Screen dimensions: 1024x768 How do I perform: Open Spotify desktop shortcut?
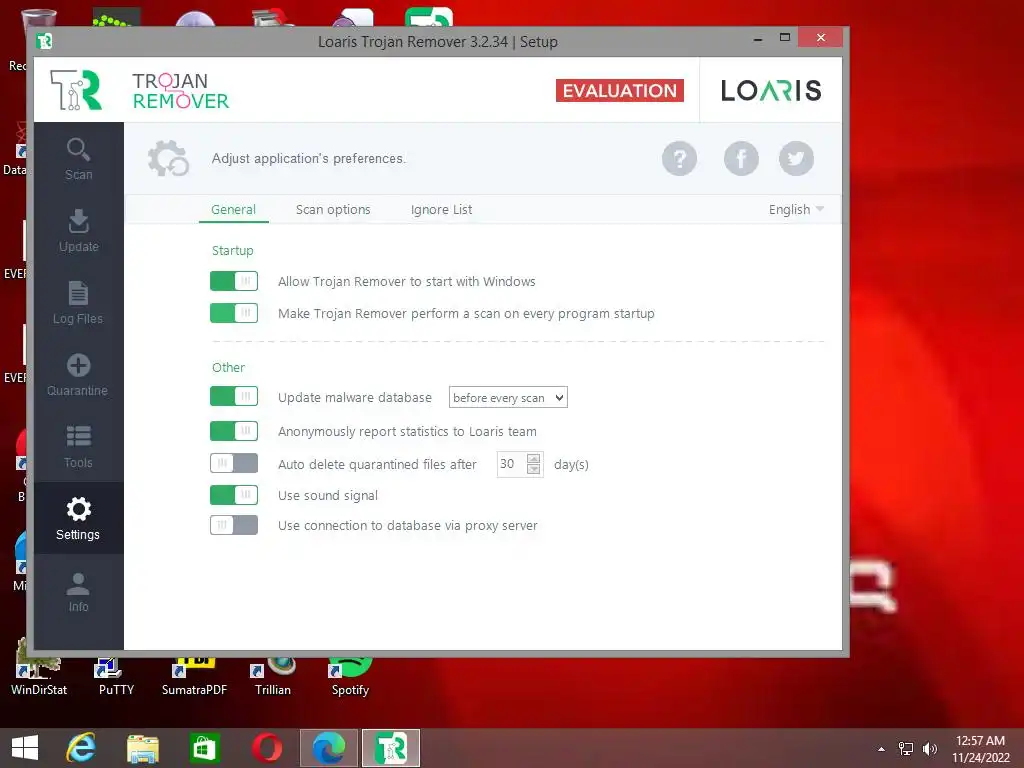(x=350, y=677)
